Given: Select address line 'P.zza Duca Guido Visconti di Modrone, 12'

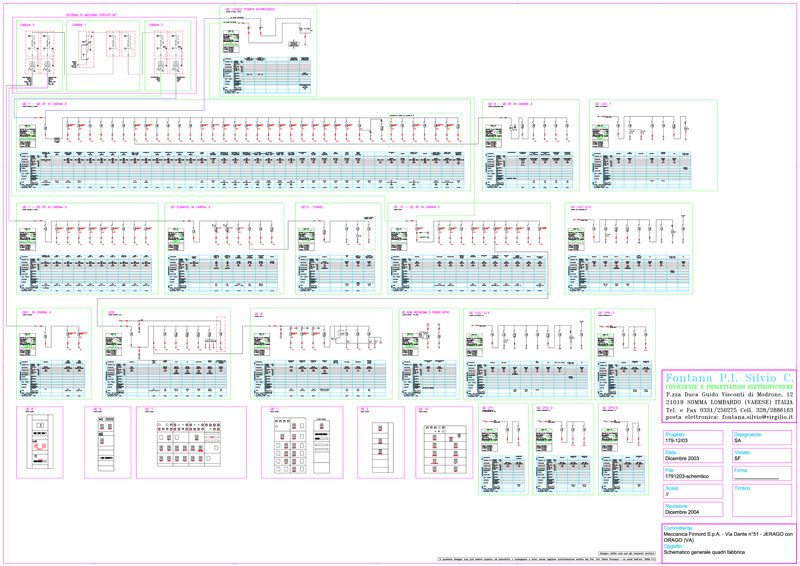Looking at the screenshot, I should point(730,396).
